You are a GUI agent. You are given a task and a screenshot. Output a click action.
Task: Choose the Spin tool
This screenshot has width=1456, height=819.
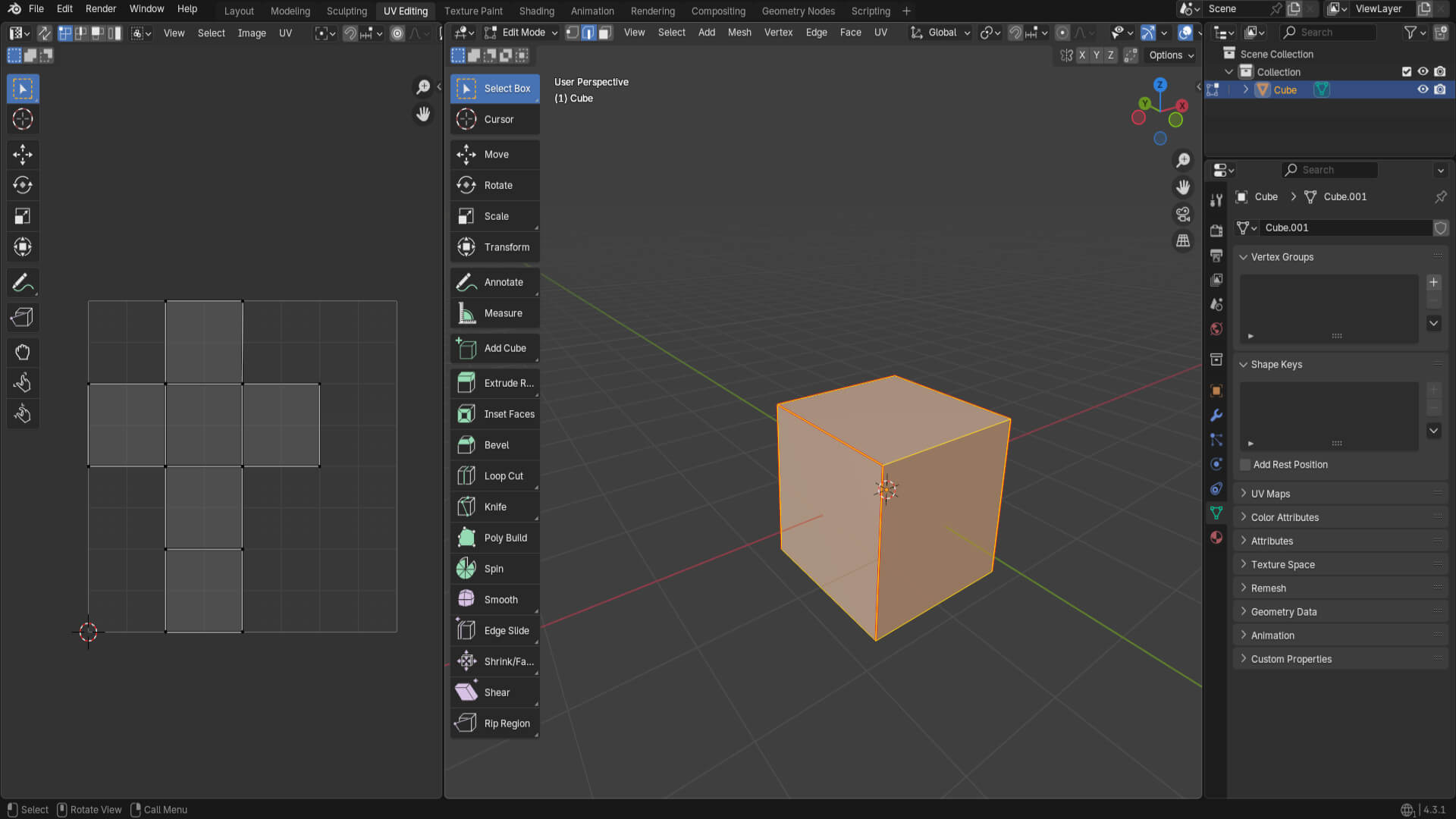coord(494,569)
